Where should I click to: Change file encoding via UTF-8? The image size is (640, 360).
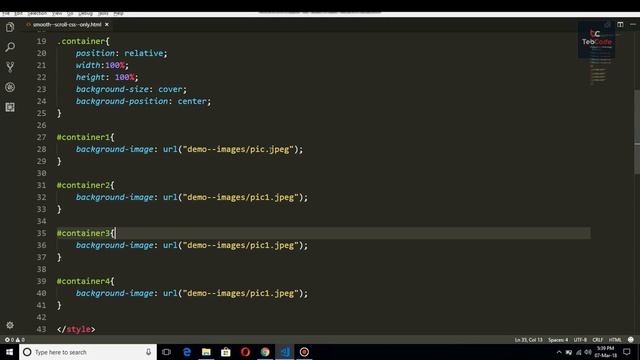[580, 340]
